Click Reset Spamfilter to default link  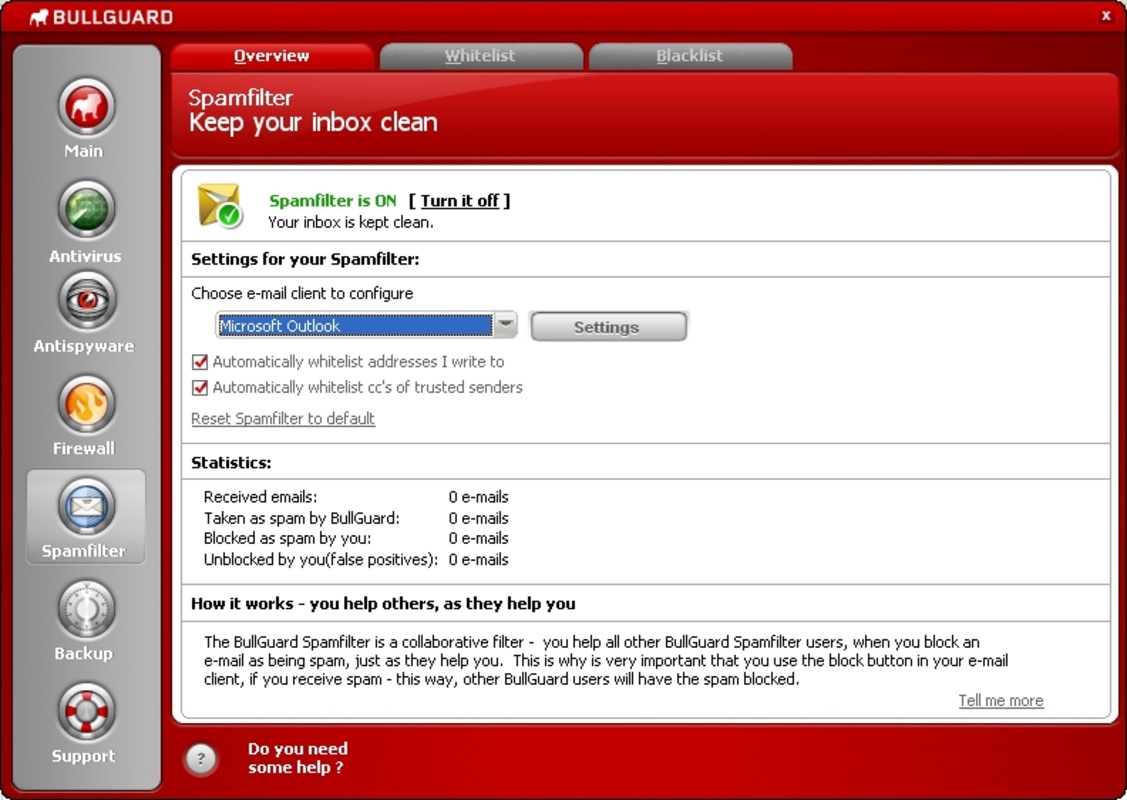[283, 418]
